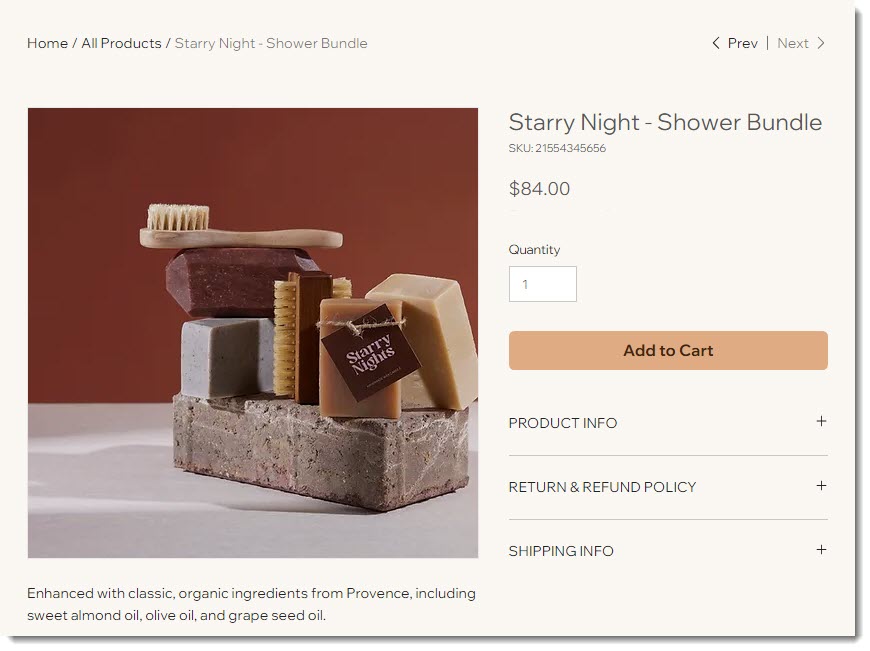Select the Starry Night - Shower Bundle breadcrumb

click(x=272, y=43)
